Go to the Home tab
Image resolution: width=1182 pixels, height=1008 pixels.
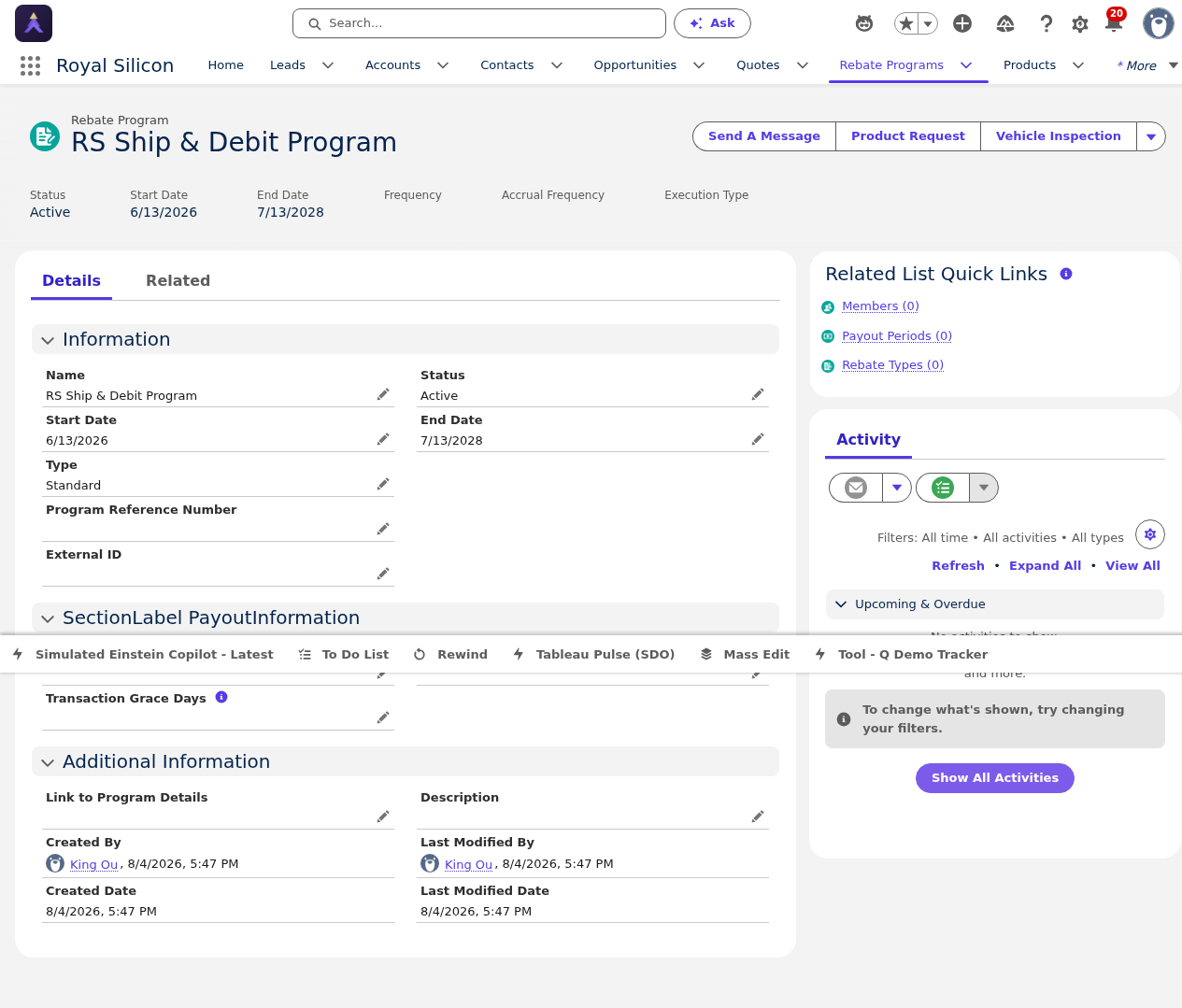pyautogui.click(x=226, y=65)
